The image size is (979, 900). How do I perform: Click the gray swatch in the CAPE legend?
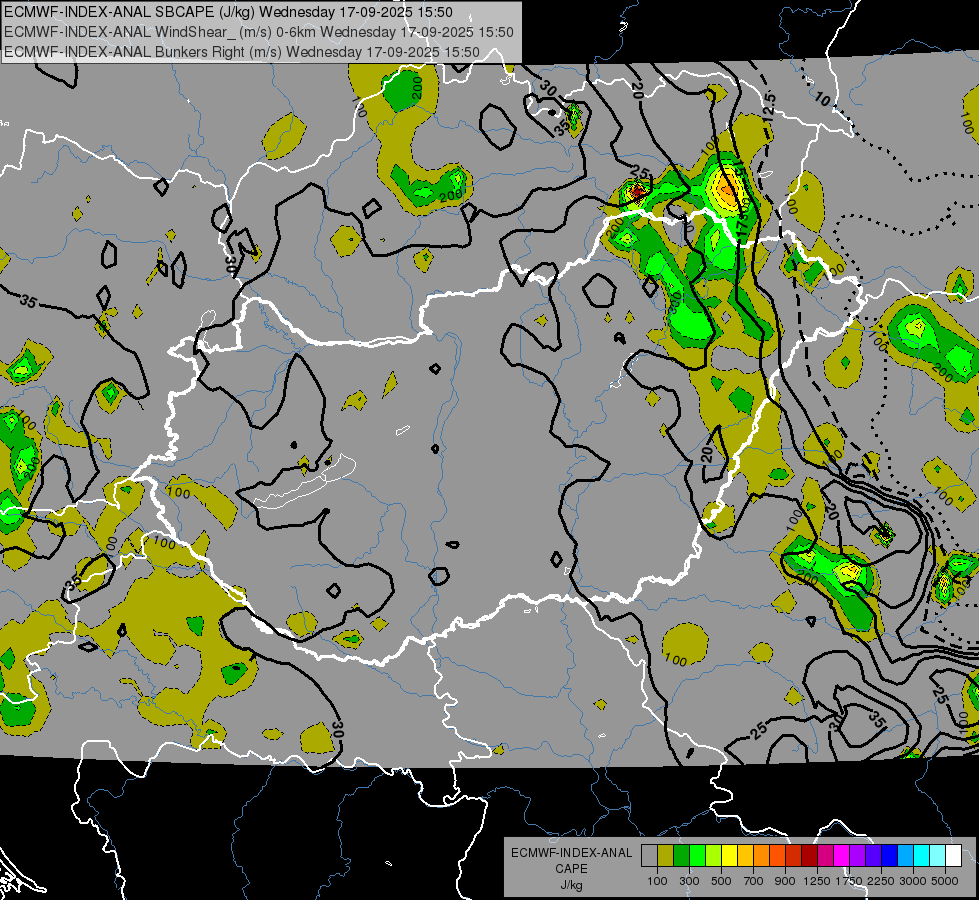point(649,855)
